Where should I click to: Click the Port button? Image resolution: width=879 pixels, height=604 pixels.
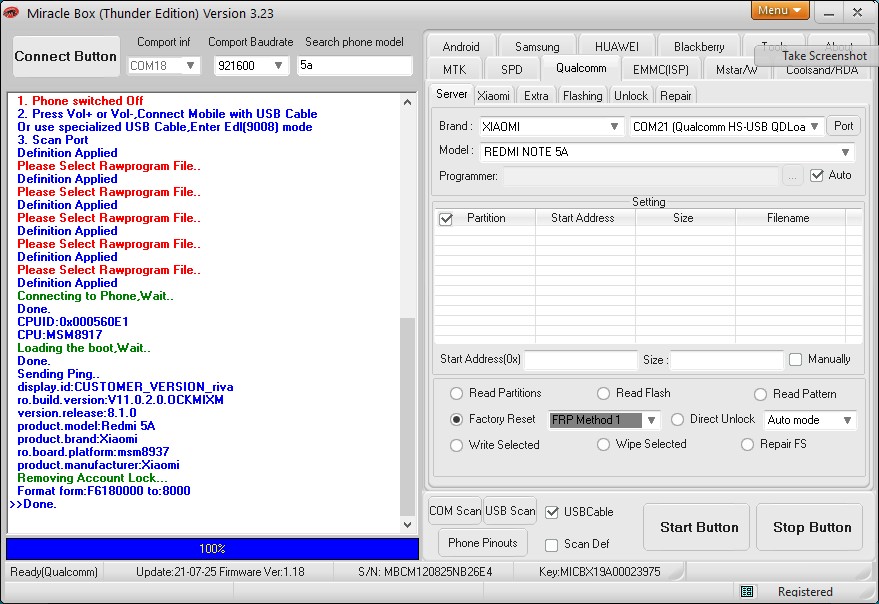pyautogui.click(x=843, y=126)
